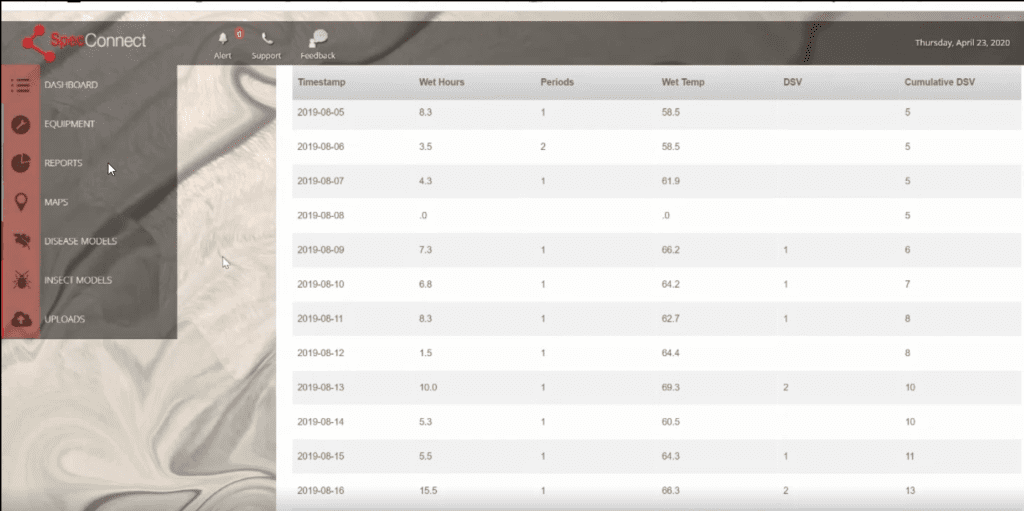
Task: Click the Feedback label in header
Action: click(318, 56)
